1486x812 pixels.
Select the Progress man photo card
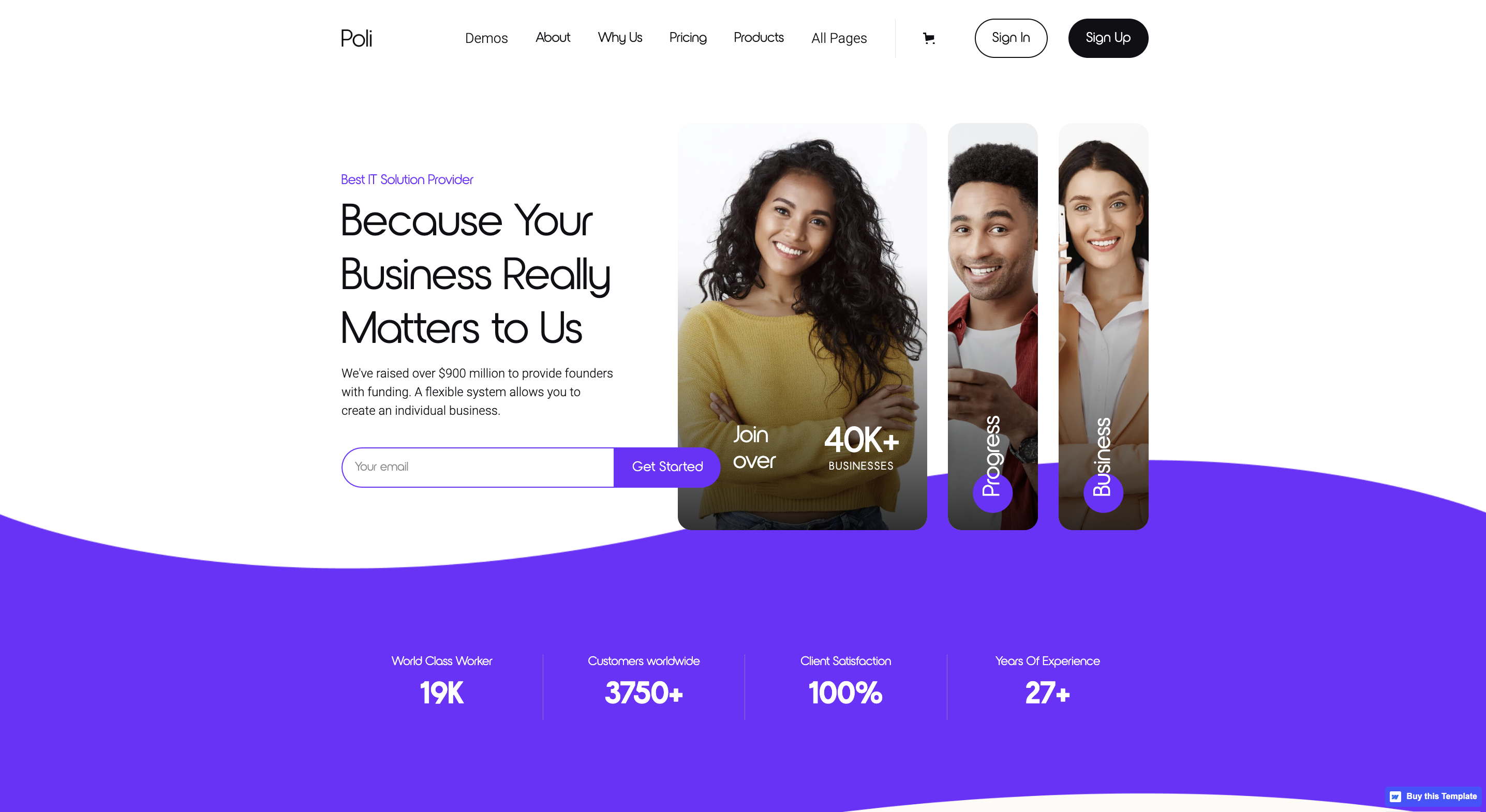992,326
